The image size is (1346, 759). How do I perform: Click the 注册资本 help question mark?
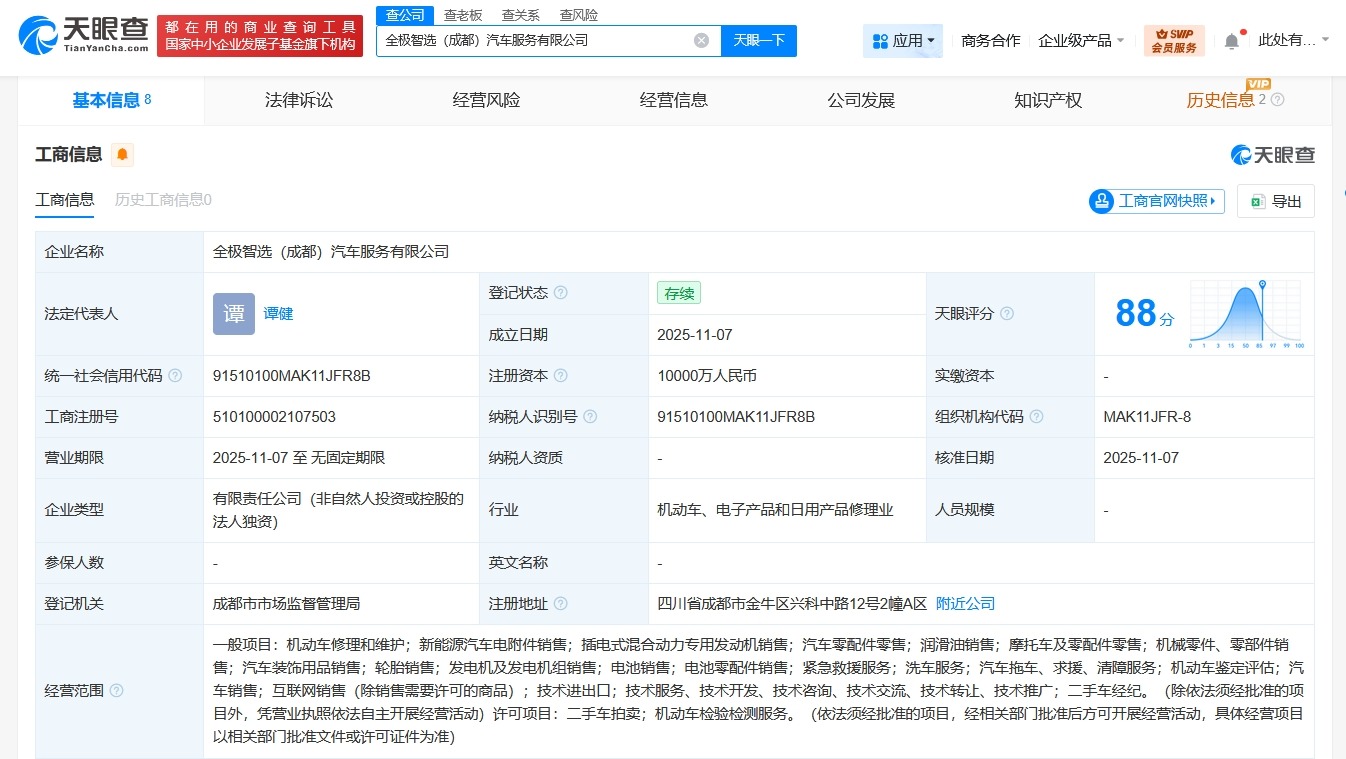pyautogui.click(x=561, y=375)
